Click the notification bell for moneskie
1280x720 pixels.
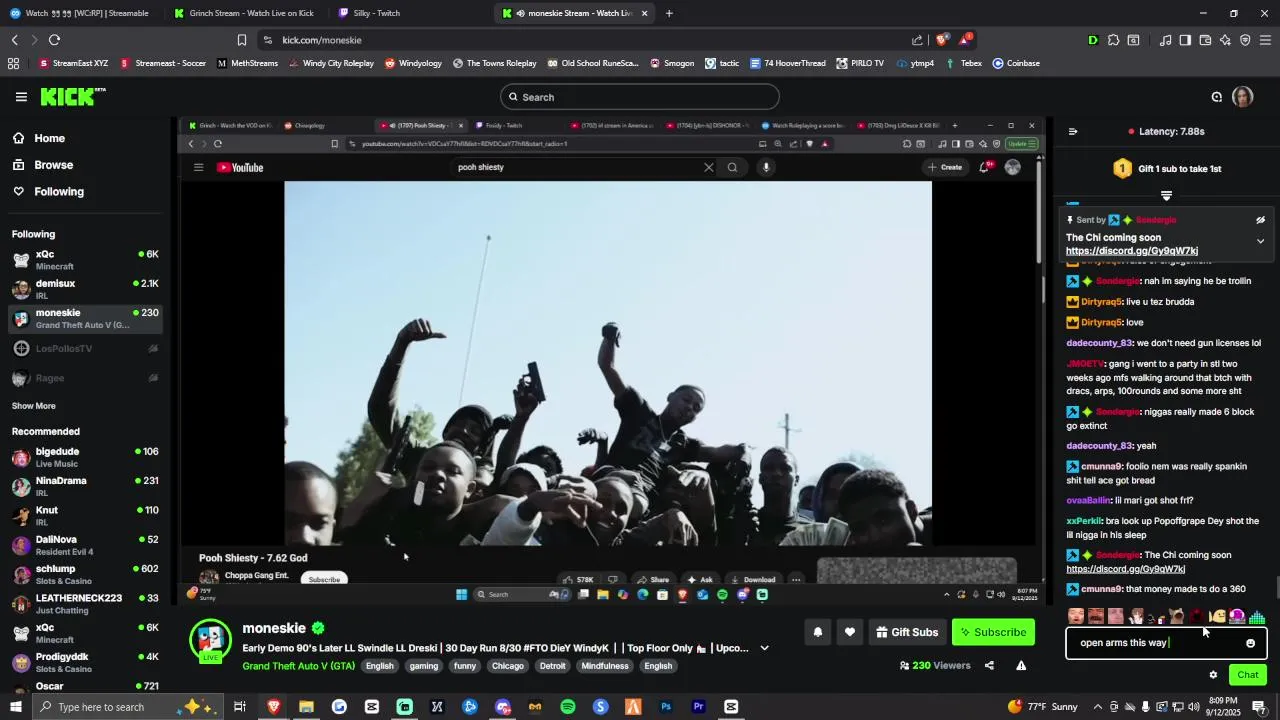click(x=818, y=632)
